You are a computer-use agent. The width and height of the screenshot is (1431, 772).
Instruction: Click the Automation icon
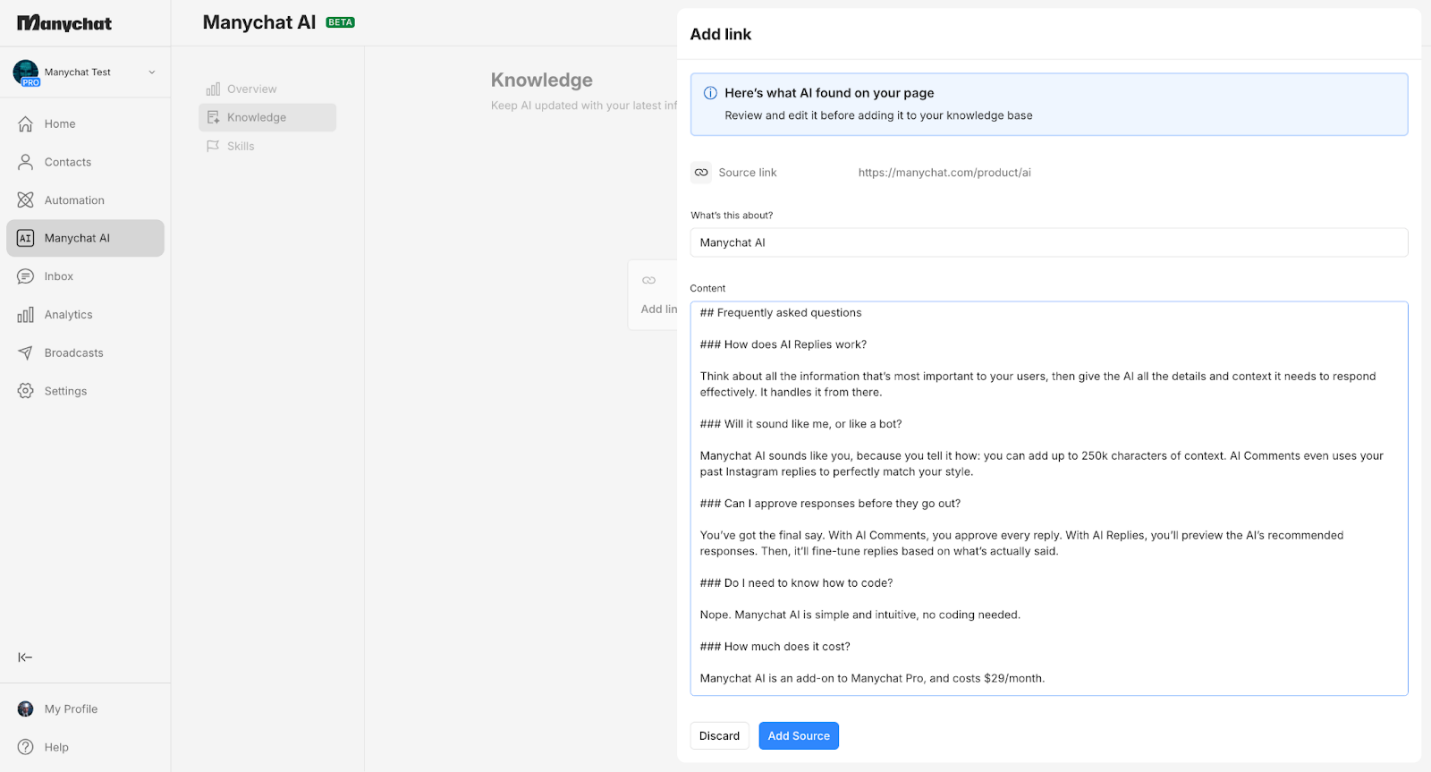[x=26, y=200]
